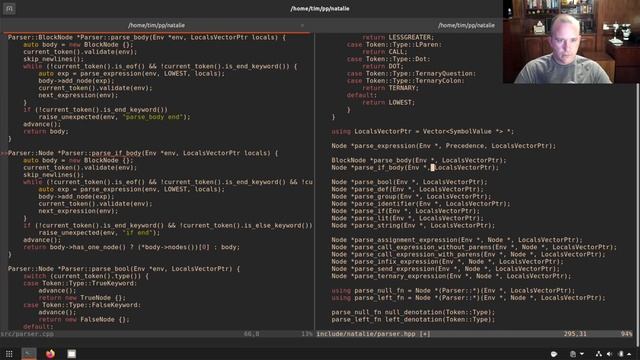This screenshot has width=640, height=360.
Task: Click the webcam video overlay
Action: click(x=571, y=42)
